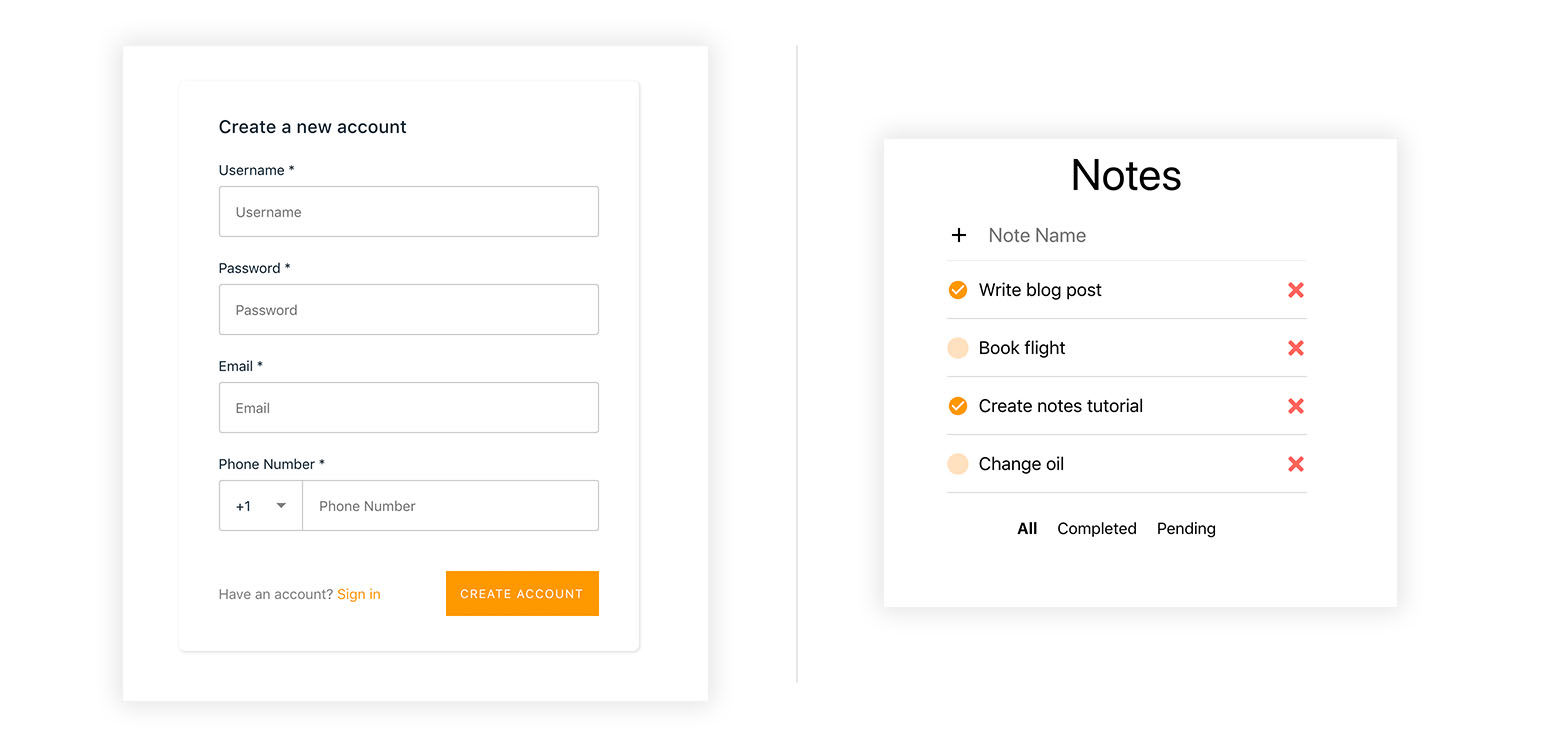Image resolution: width=1551 pixels, height=746 pixels.
Task: Focus the Username input field
Action: [409, 212]
